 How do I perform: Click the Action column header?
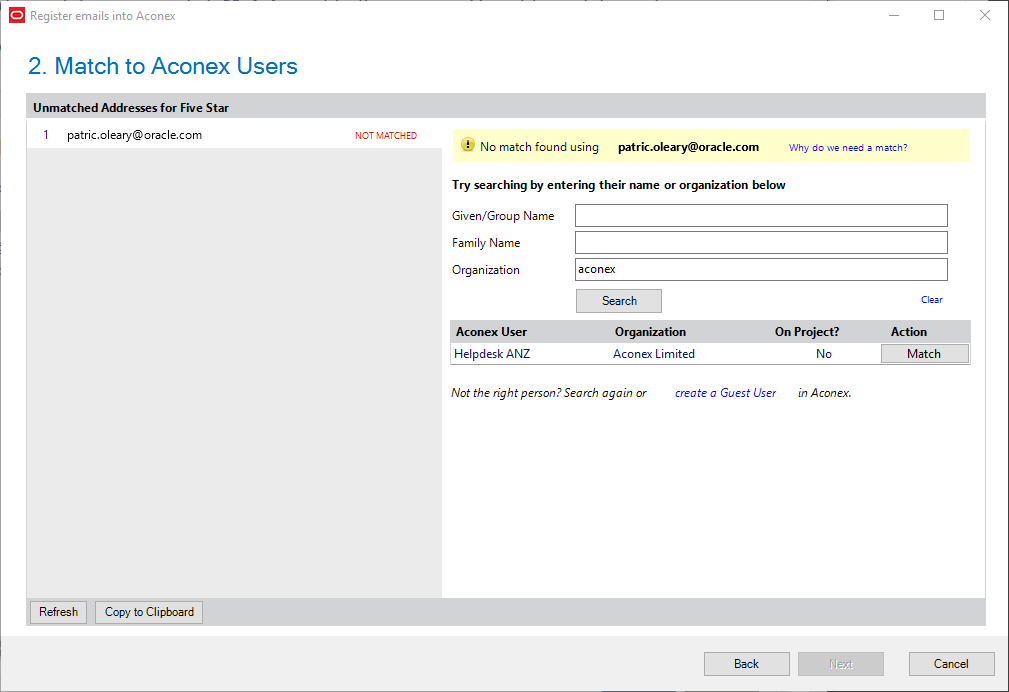(x=909, y=332)
